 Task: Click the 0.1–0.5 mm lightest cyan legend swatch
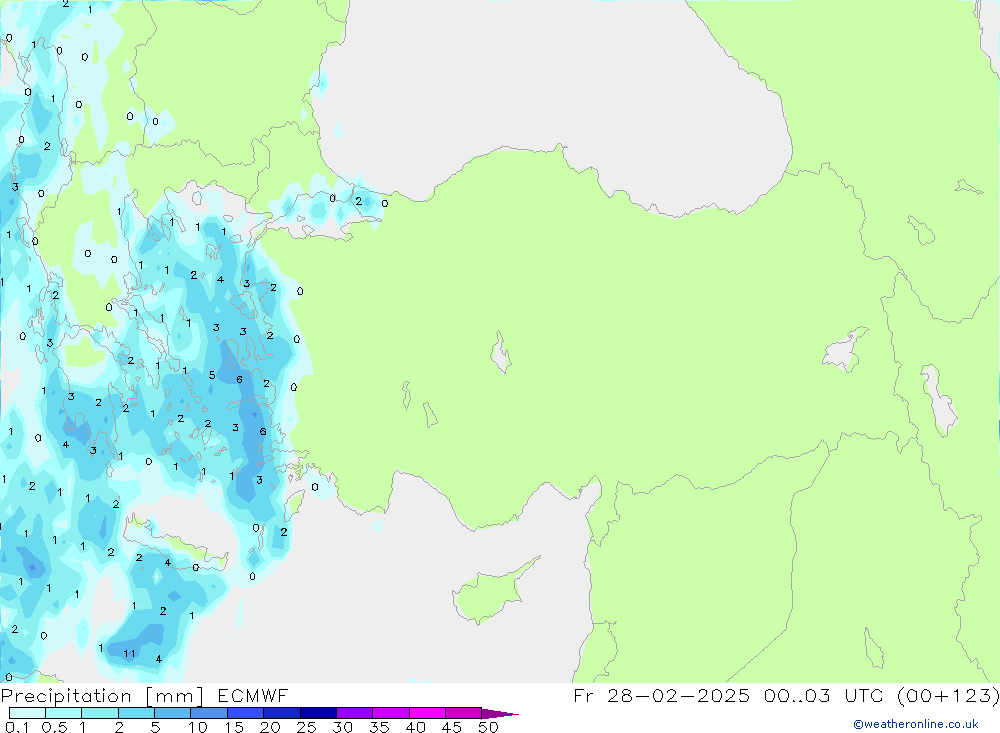pos(27,713)
